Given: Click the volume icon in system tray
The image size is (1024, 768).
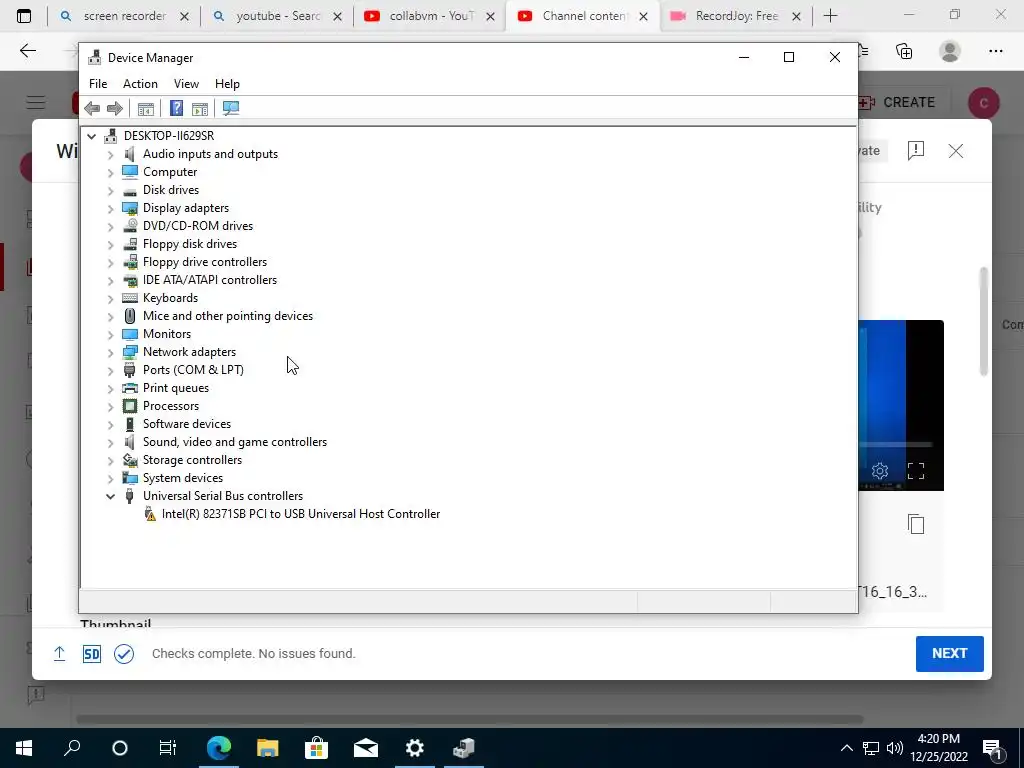Looking at the screenshot, I should [895, 748].
